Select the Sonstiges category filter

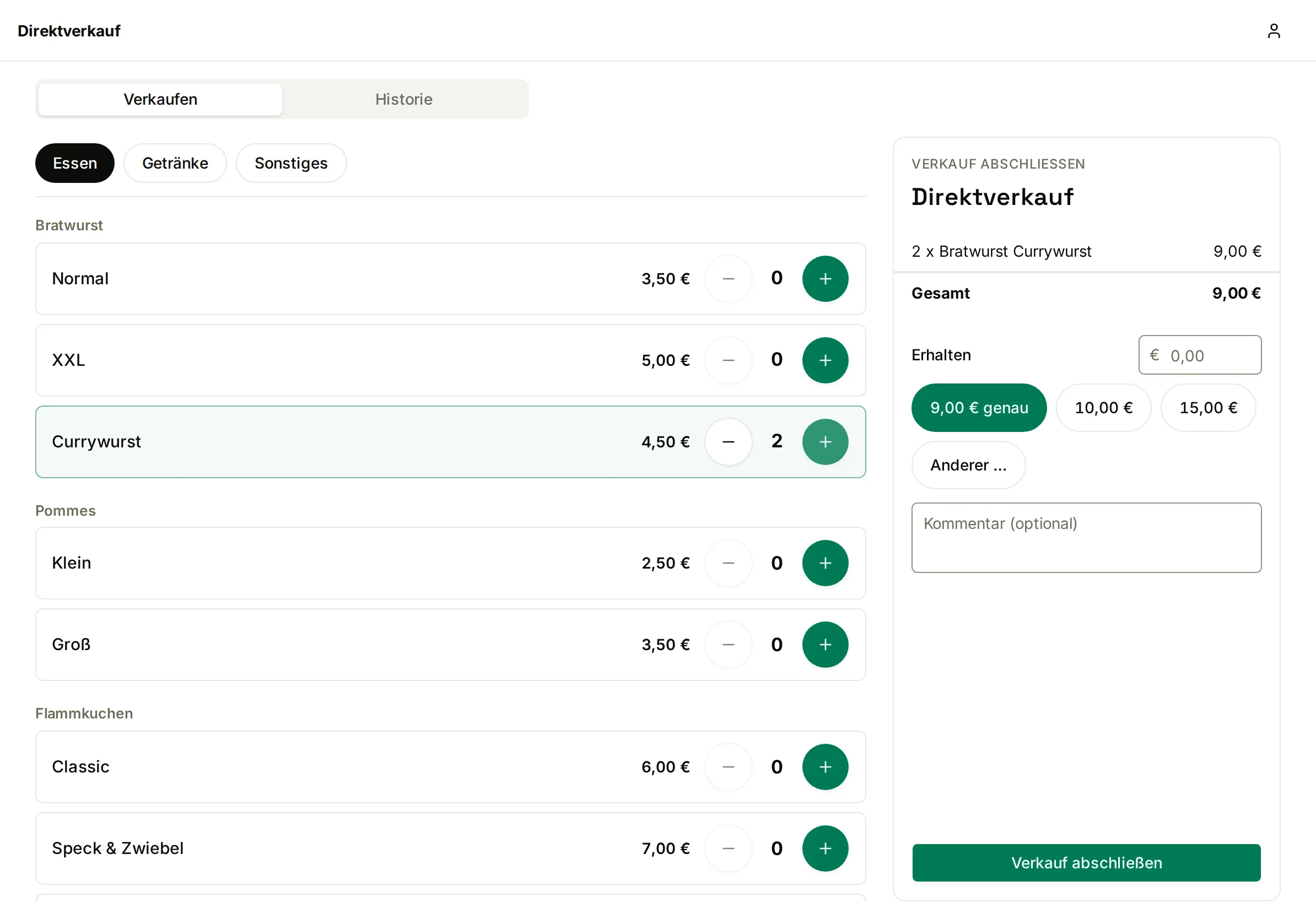pos(291,163)
